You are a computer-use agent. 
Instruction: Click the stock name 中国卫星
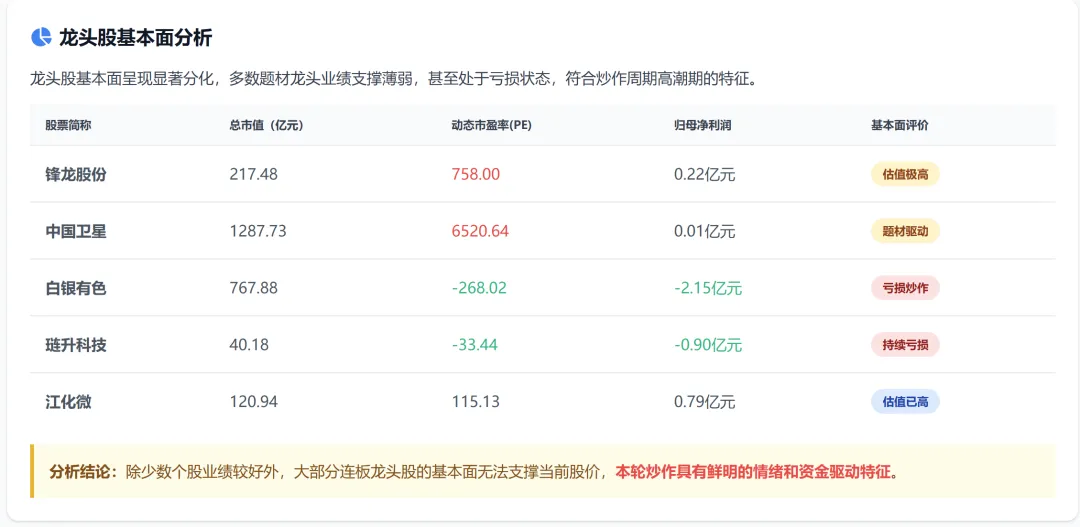click(x=76, y=231)
